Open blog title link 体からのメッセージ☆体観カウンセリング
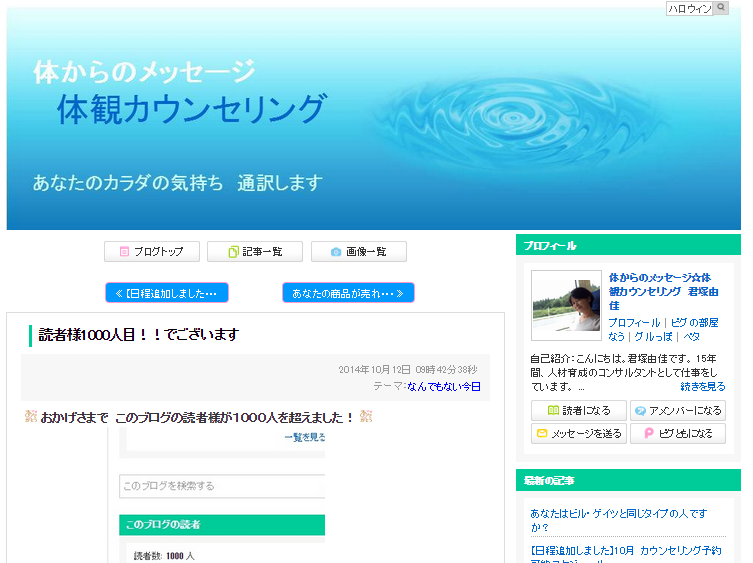Screen dimensions: 753x563 pyautogui.click(x=662, y=291)
